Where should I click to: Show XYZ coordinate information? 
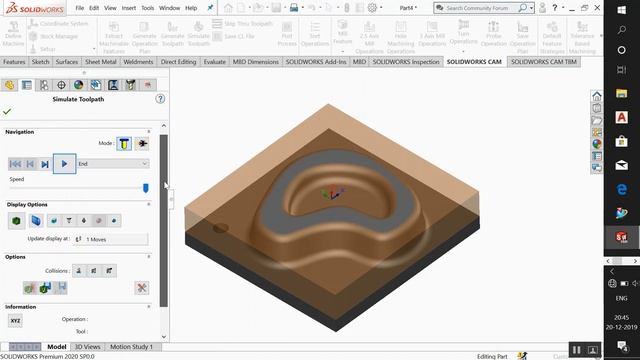(15, 320)
